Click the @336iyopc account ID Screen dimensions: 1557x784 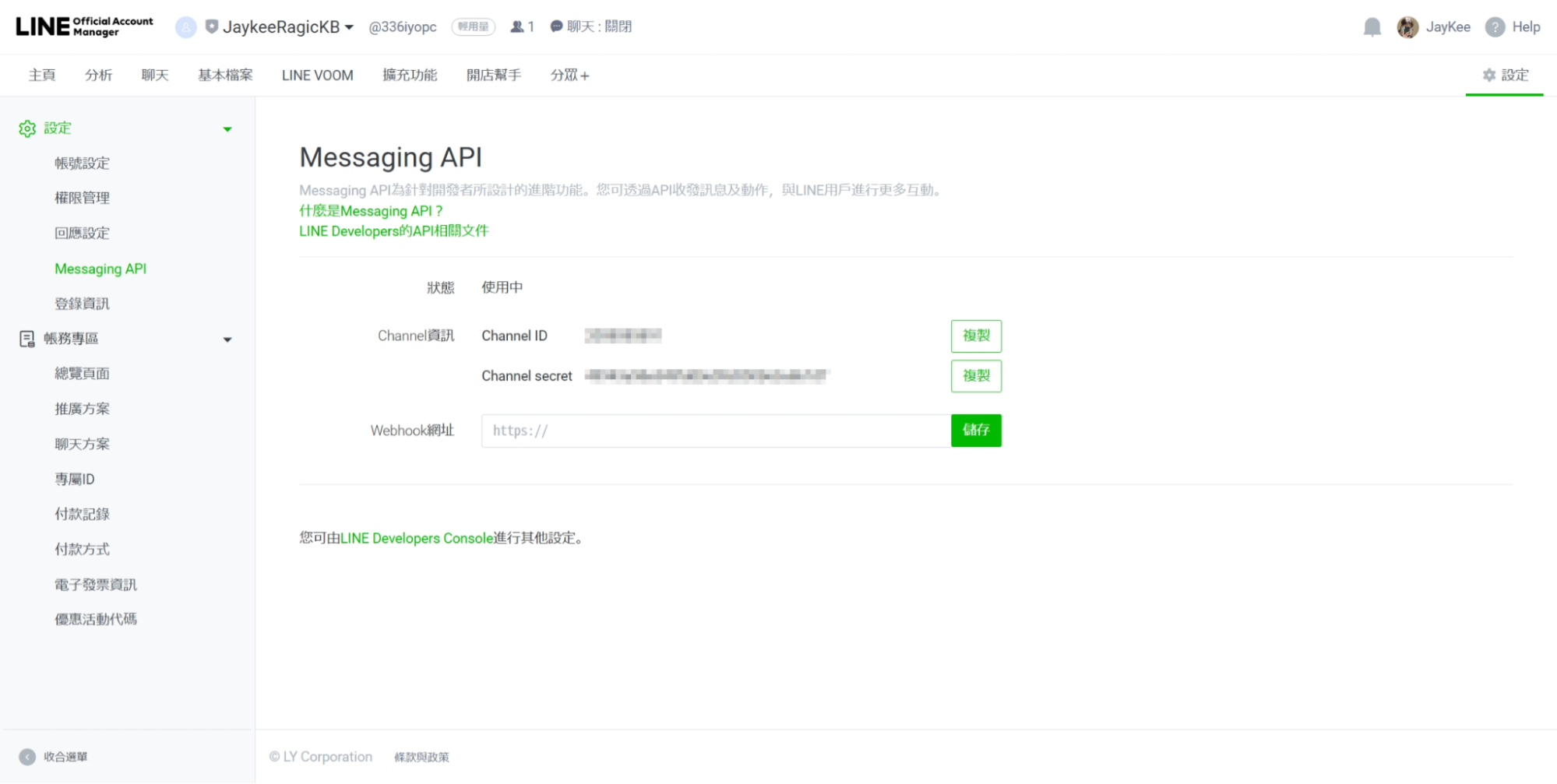pos(403,26)
